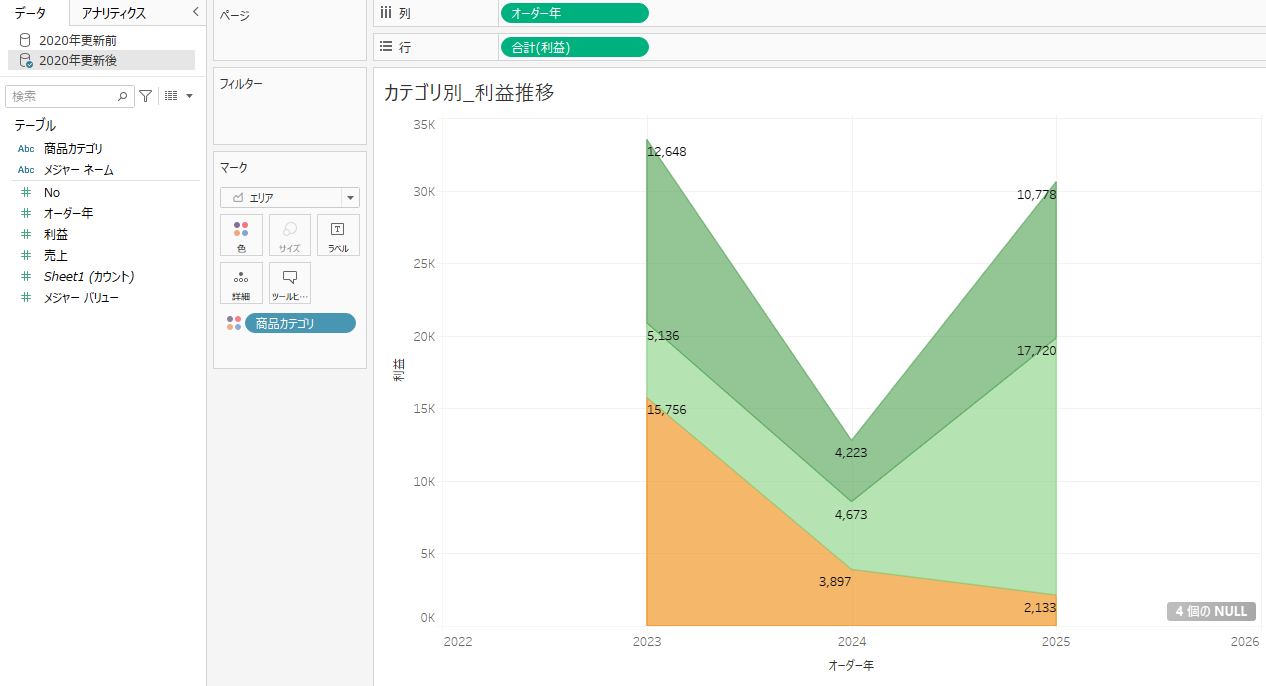Click the 4 個の NULL indicator
Viewport: 1266px width, 686px height.
[1210, 611]
